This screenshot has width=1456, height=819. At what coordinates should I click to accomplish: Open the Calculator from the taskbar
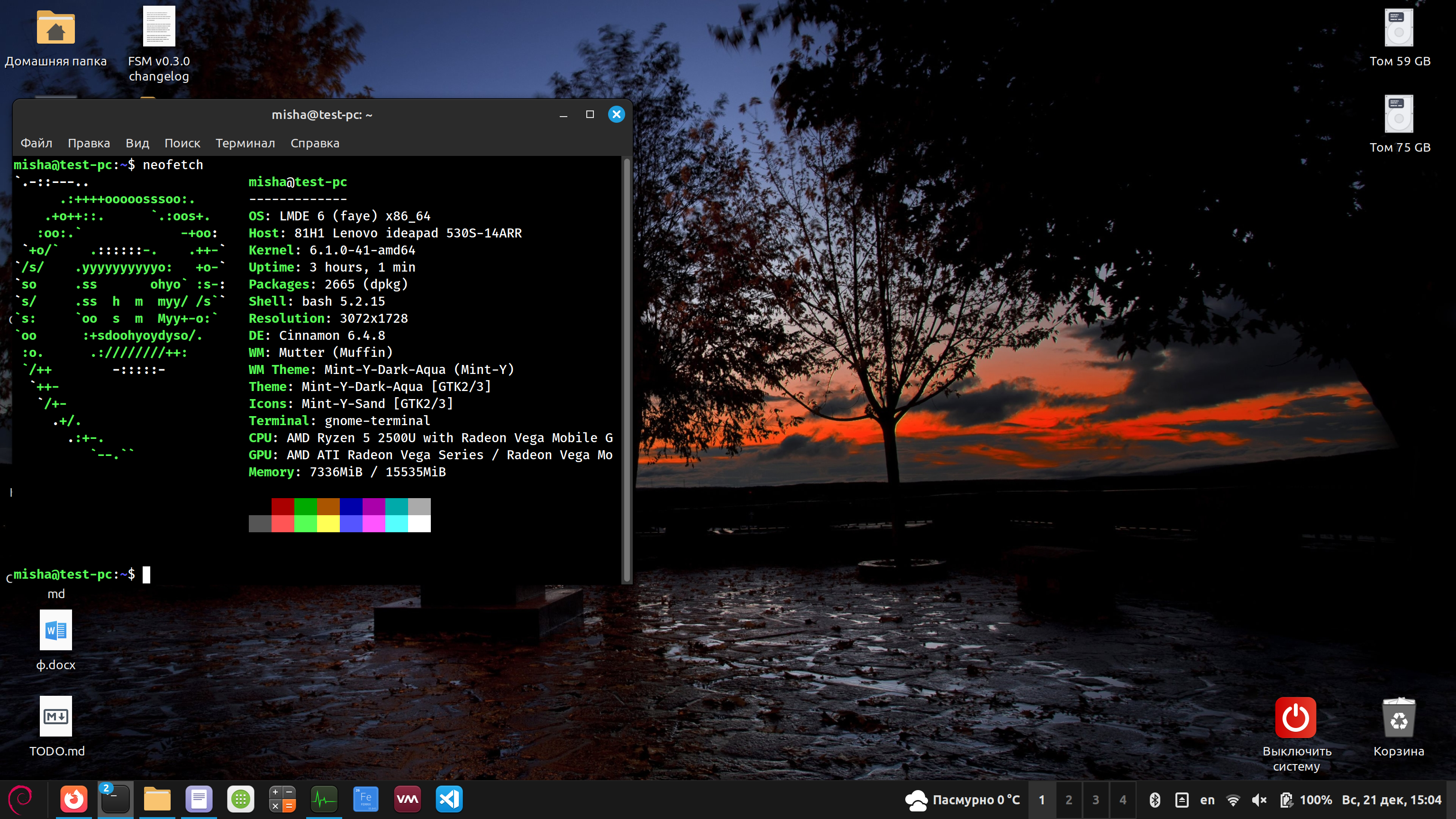[282, 799]
